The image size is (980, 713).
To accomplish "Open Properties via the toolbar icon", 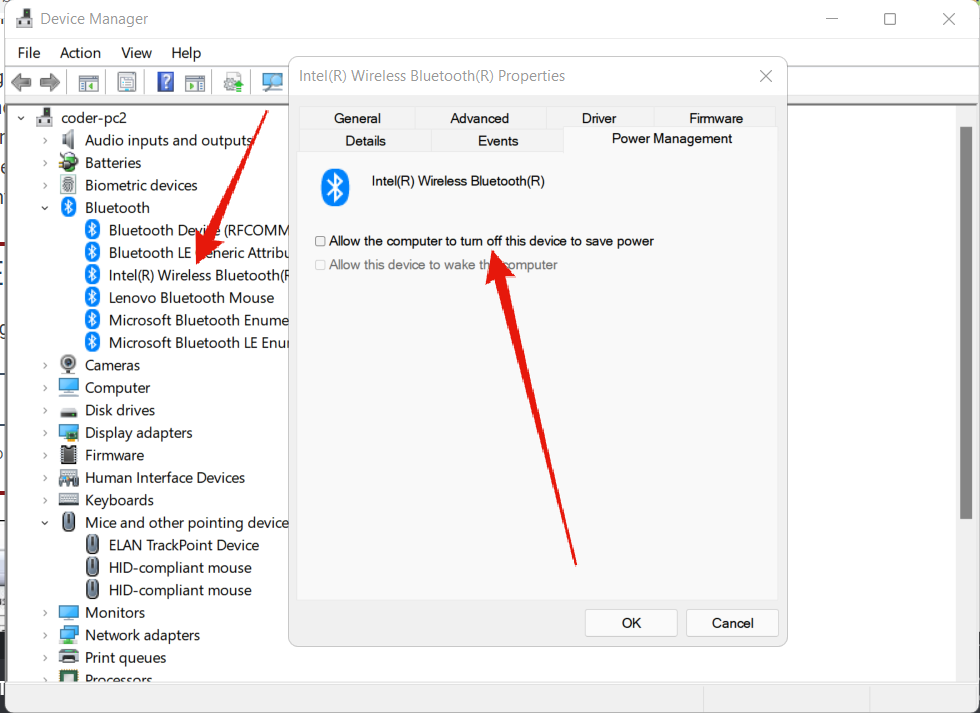I will point(127,82).
